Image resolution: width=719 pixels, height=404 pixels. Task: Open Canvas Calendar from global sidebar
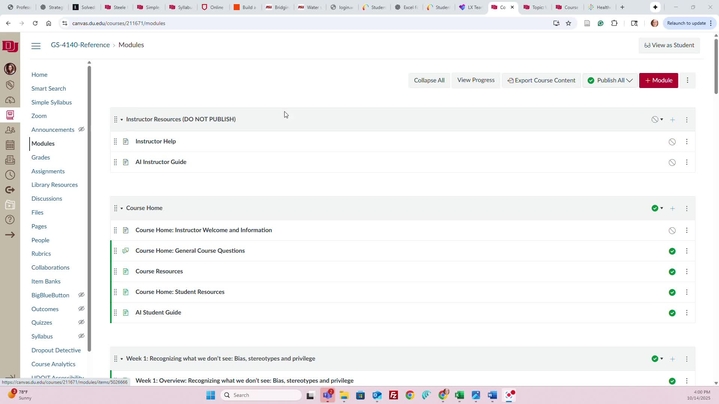pos(10,145)
